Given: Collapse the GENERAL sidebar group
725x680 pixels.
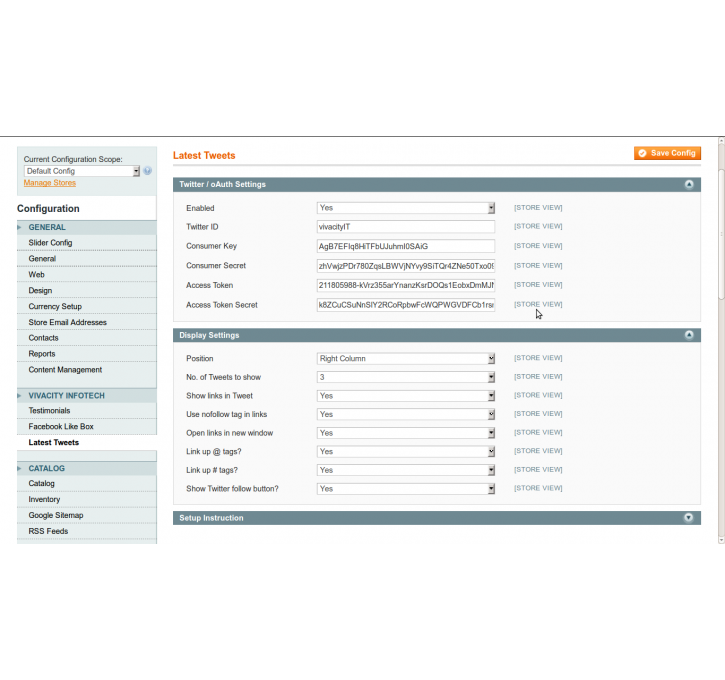Looking at the screenshot, I should pos(87,227).
